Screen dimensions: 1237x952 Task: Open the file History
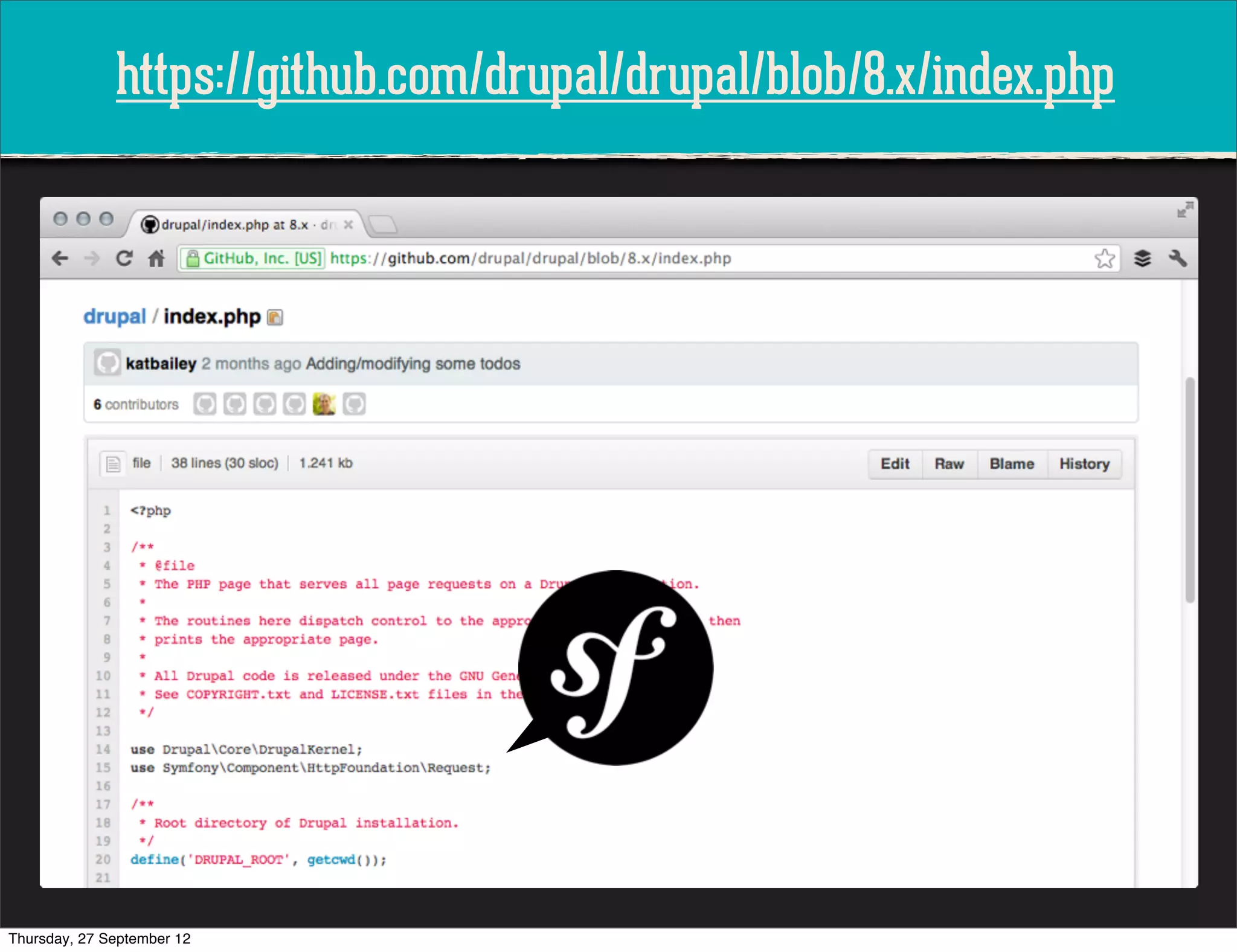(x=1084, y=464)
